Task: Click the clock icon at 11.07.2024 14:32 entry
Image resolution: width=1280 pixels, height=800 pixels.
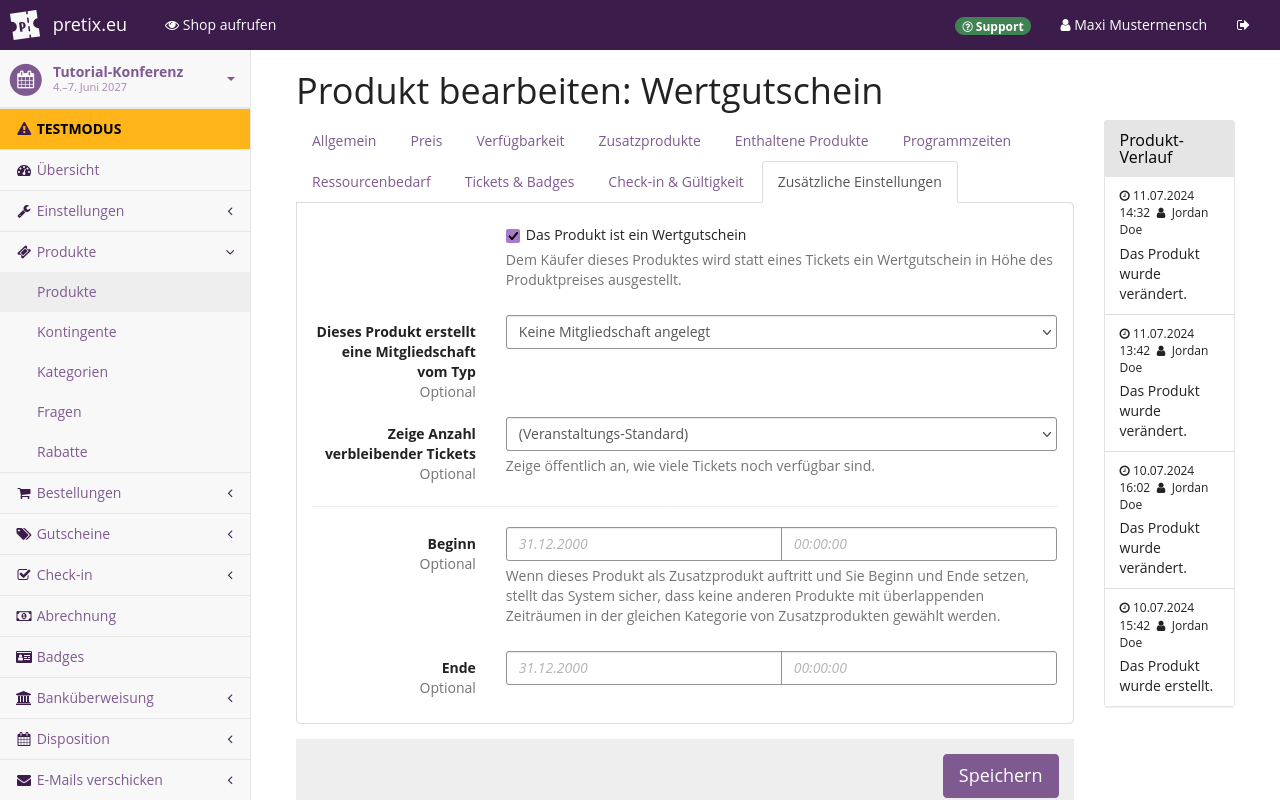Action: (1125, 196)
